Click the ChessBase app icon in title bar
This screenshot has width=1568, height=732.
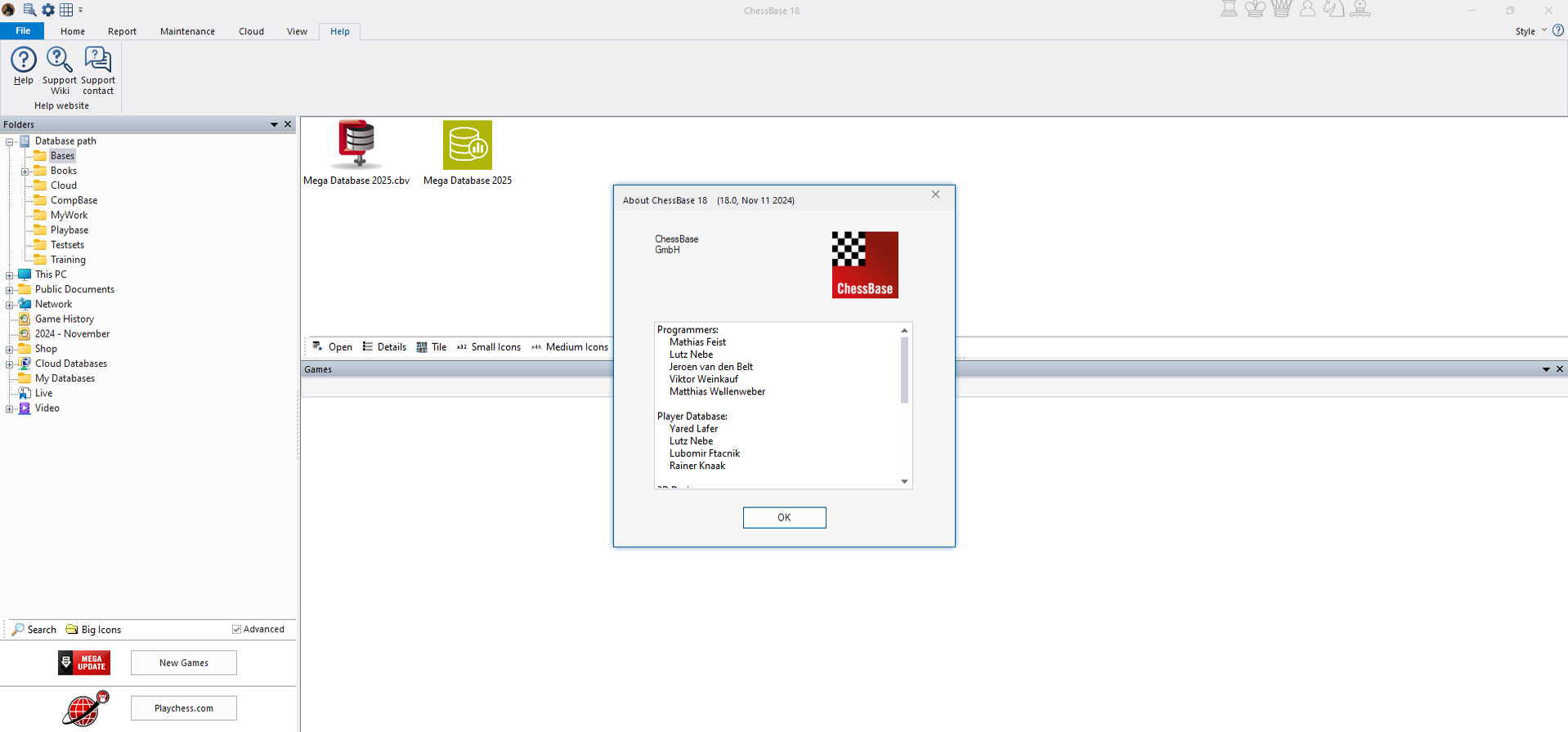[x=8, y=10]
